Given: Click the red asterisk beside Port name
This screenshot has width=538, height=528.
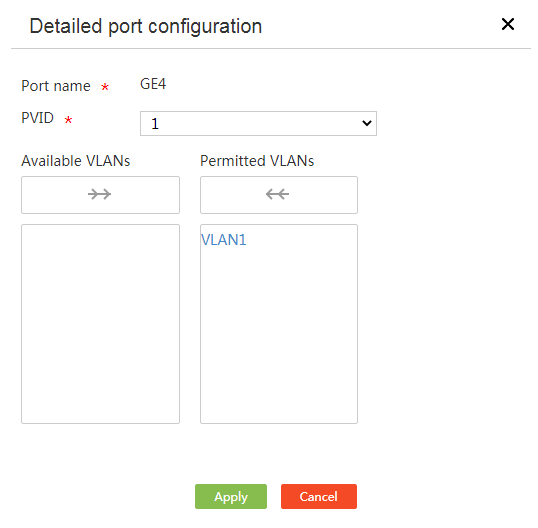Looking at the screenshot, I should coord(105,87).
